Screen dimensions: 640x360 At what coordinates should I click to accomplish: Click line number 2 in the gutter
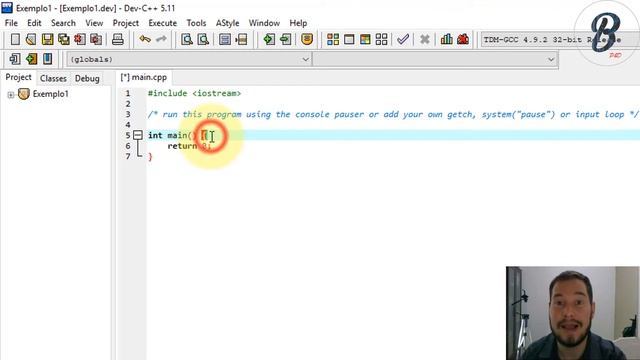(x=128, y=104)
